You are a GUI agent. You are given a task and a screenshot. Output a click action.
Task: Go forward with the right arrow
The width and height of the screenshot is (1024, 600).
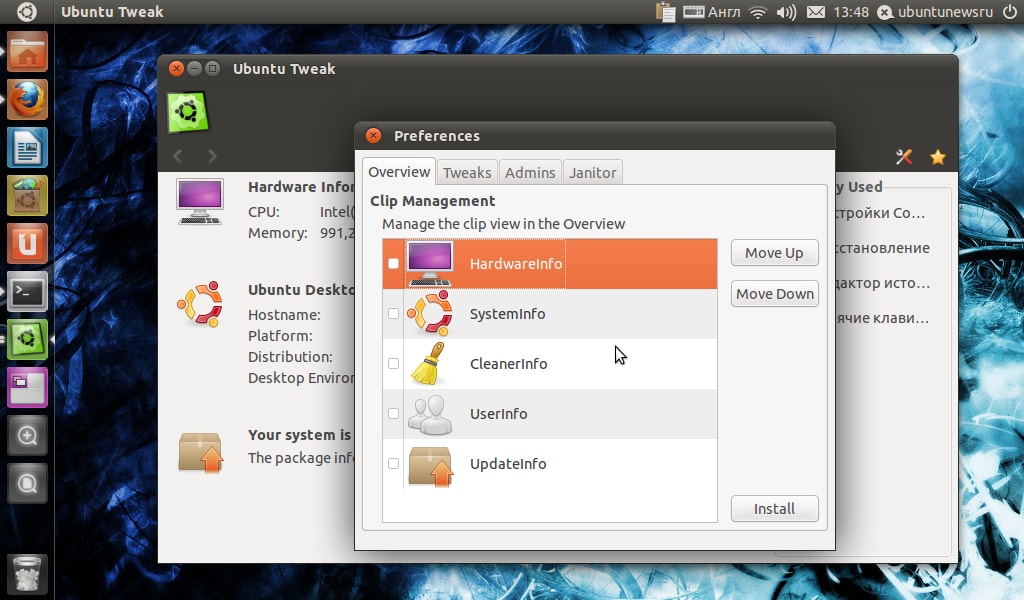click(212, 156)
